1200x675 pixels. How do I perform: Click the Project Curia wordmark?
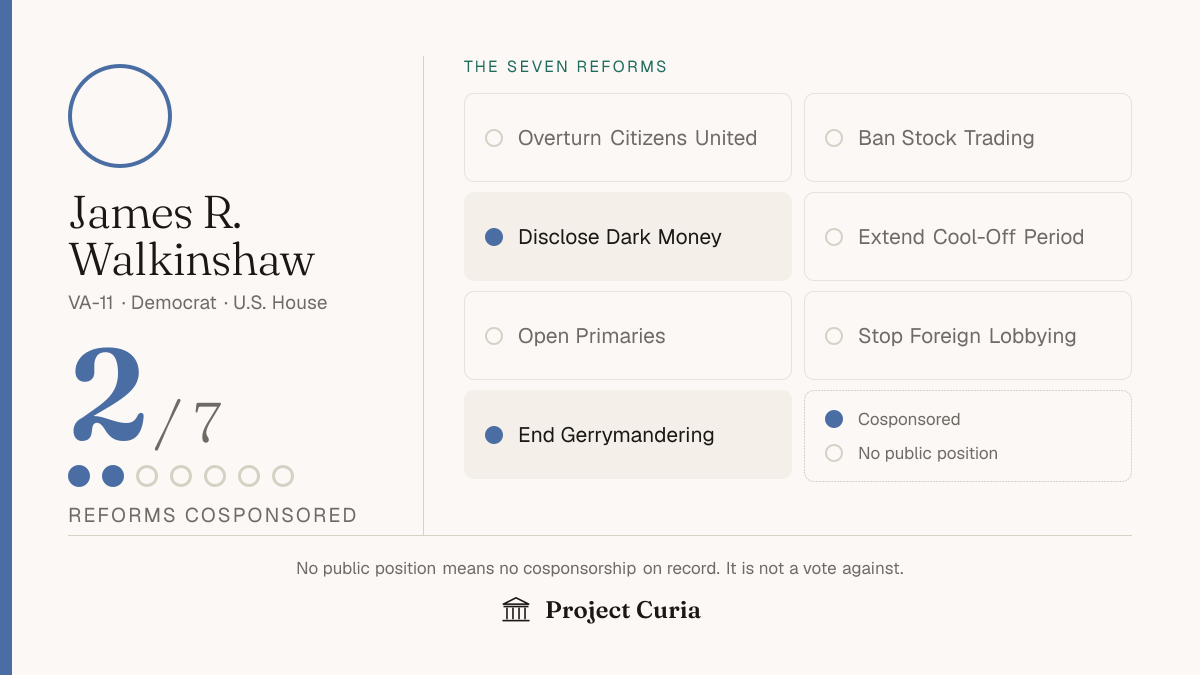point(623,610)
